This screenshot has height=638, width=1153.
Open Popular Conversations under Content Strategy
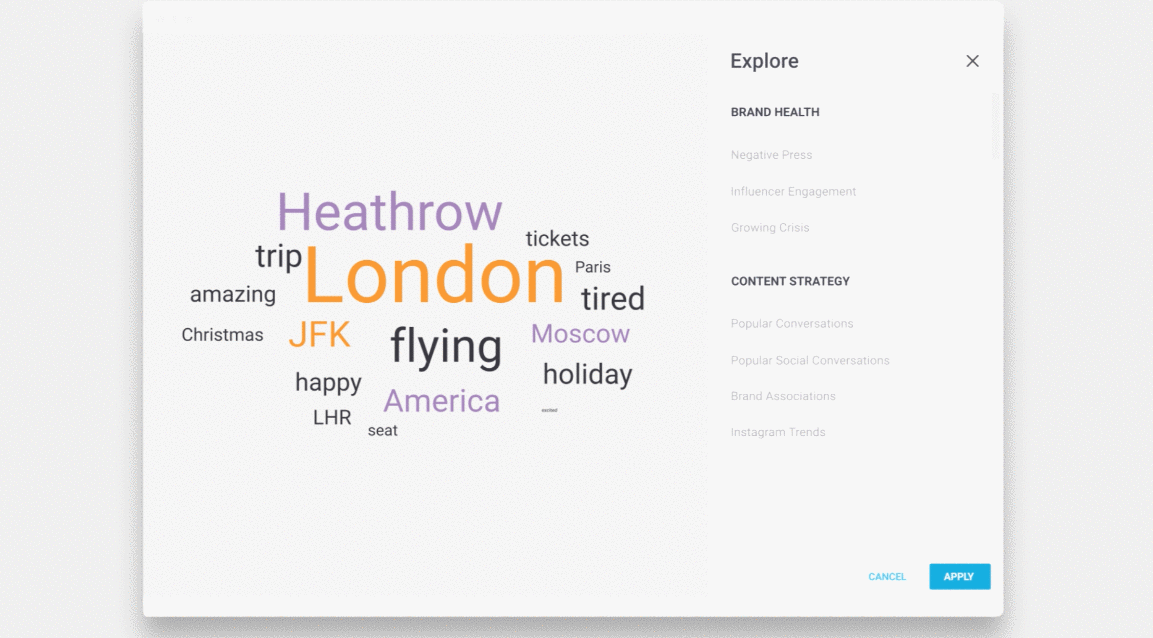pos(792,323)
